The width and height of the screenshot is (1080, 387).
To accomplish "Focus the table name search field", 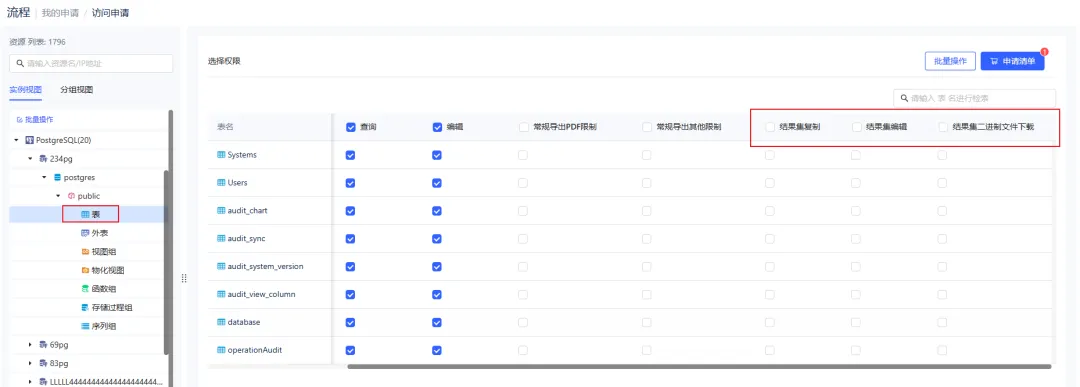I will [975, 98].
